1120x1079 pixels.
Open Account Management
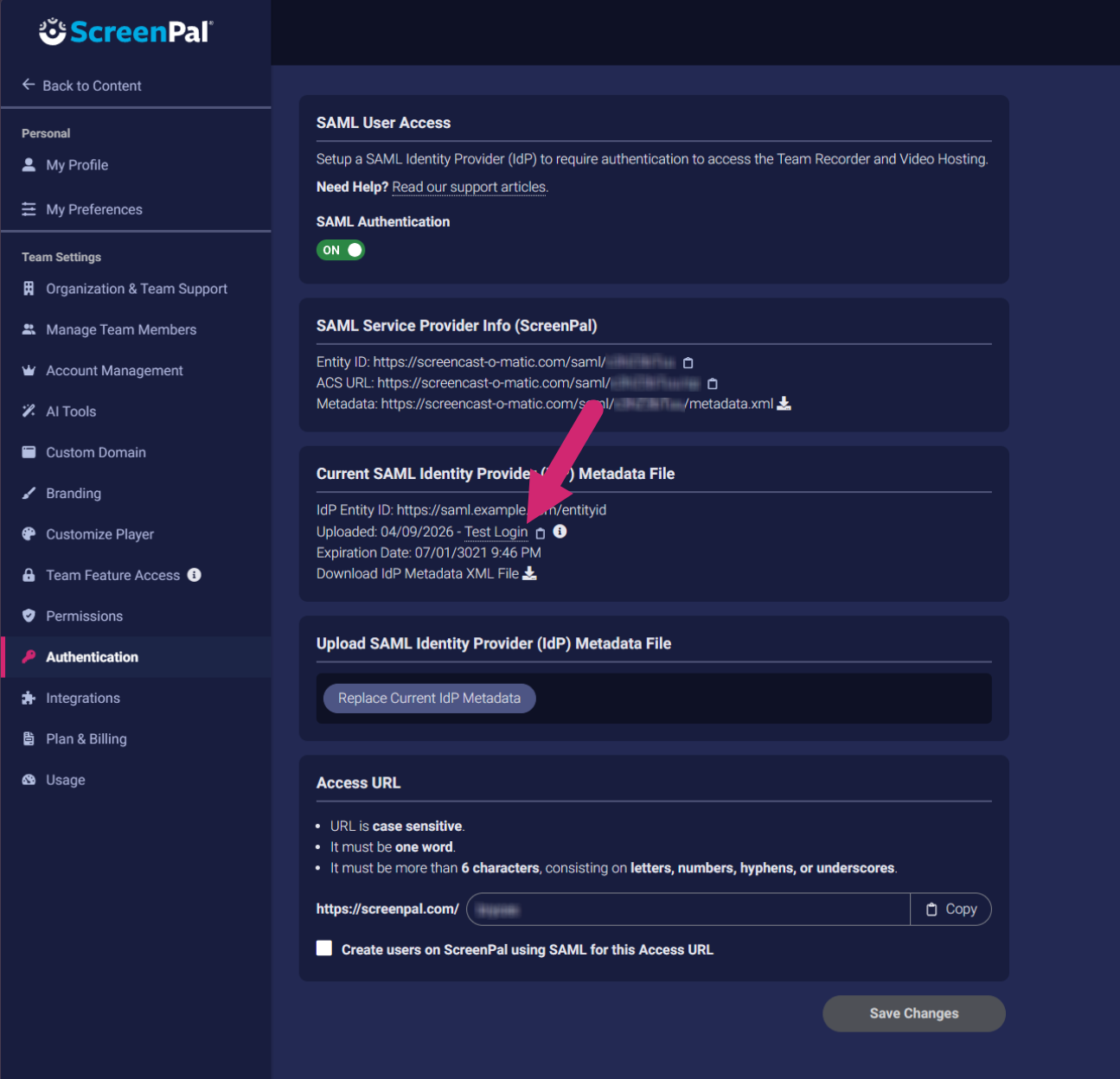(x=114, y=370)
